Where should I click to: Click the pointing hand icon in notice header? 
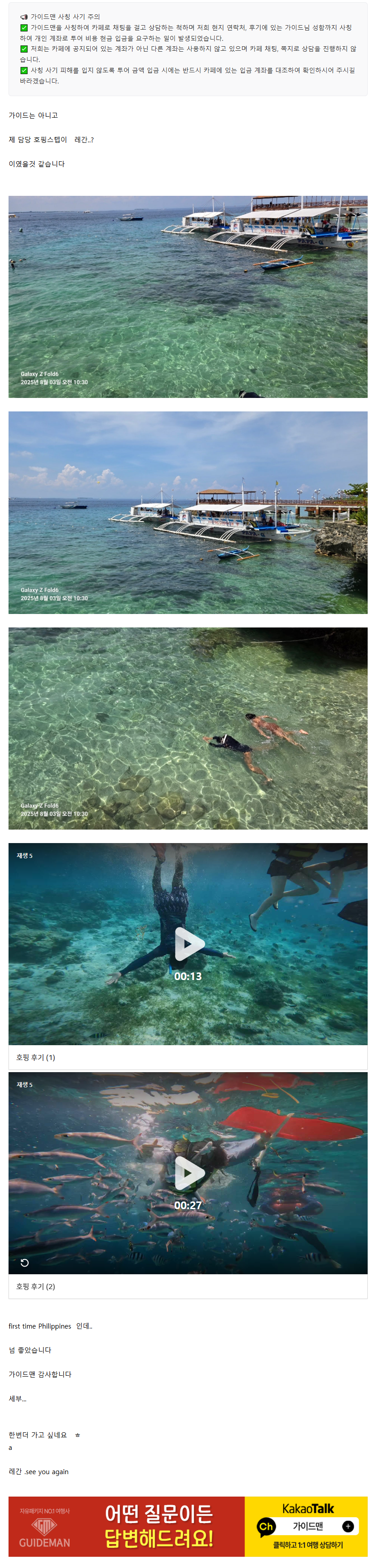tap(24, 17)
